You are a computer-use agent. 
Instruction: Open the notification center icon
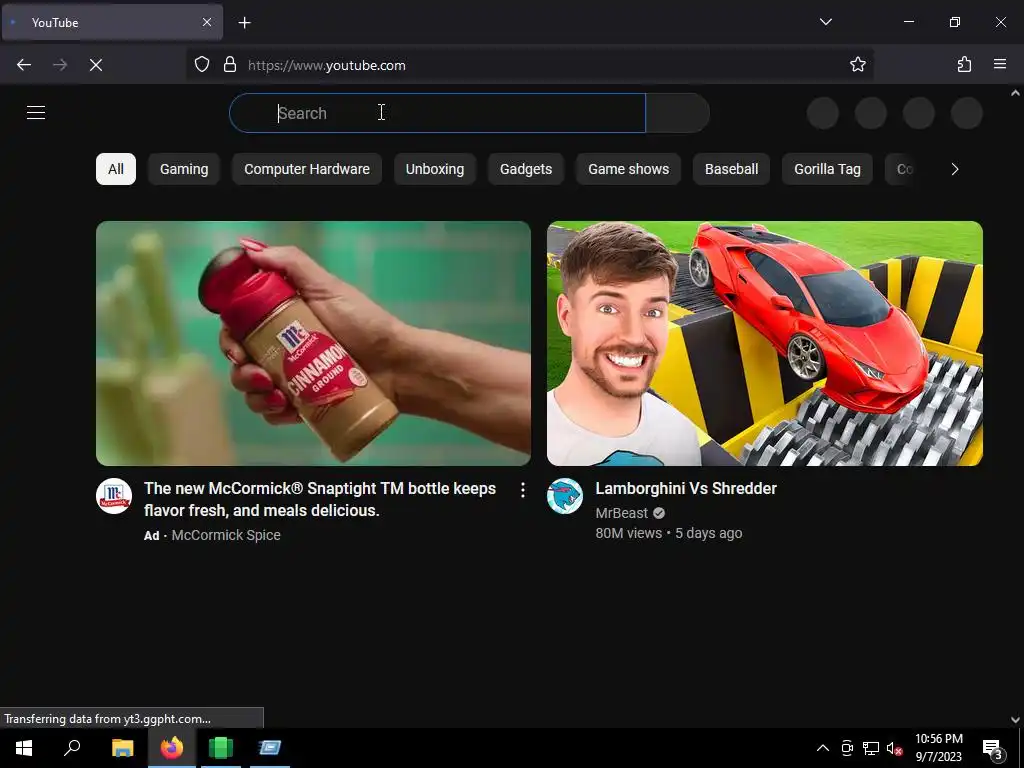993,749
